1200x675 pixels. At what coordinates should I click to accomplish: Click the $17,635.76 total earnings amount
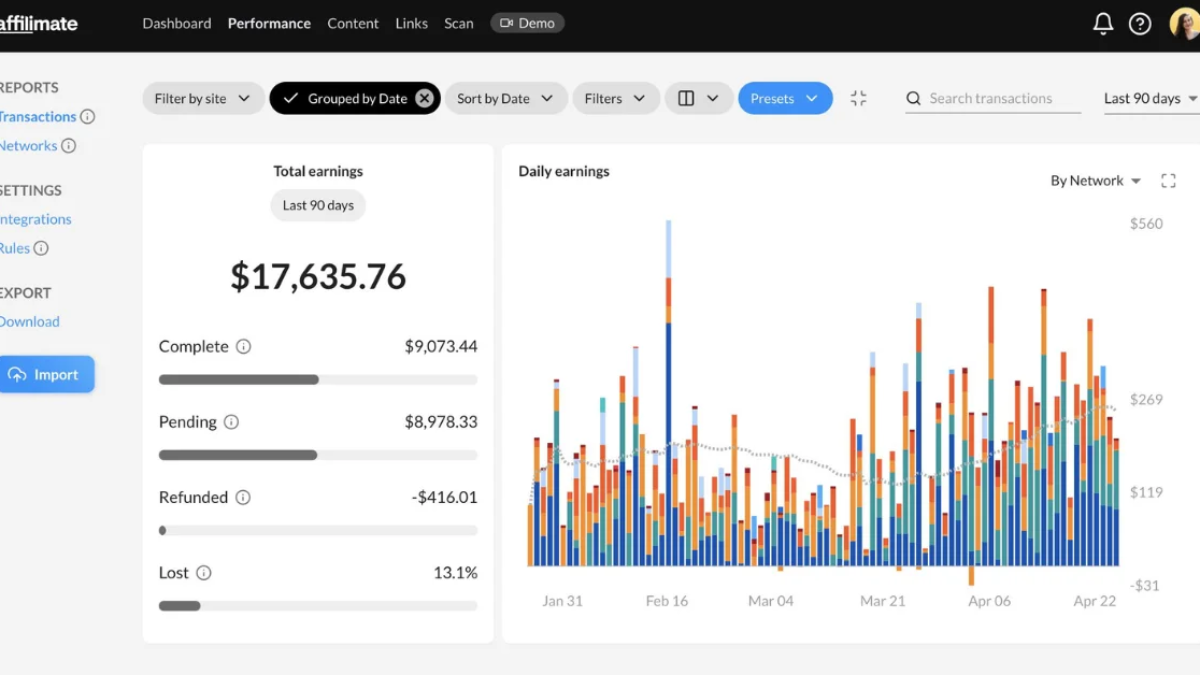[318, 277]
